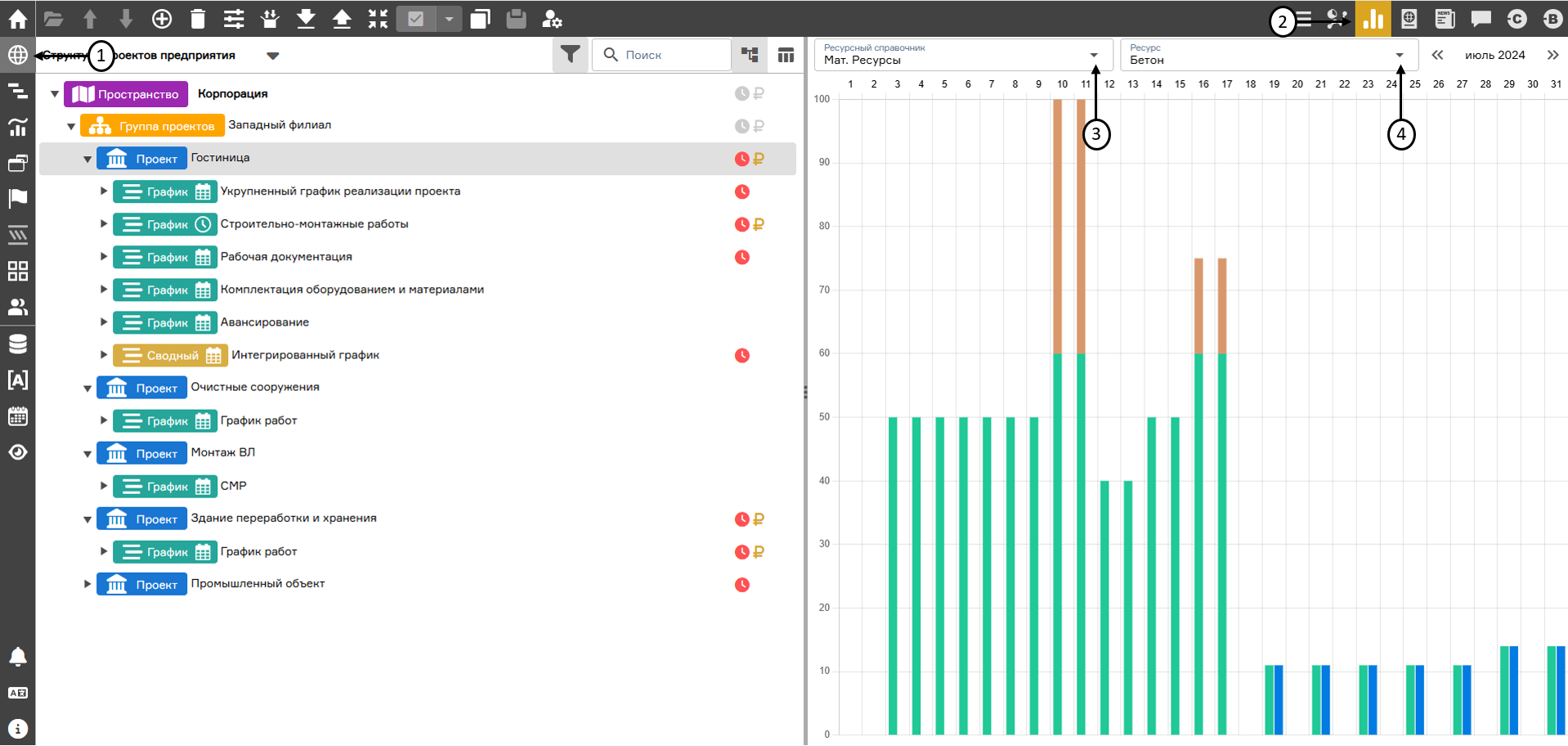Viewport: 1568px width, 746px height.
Task: Click red clock icon on Промышленный объект row
Action: [742, 584]
